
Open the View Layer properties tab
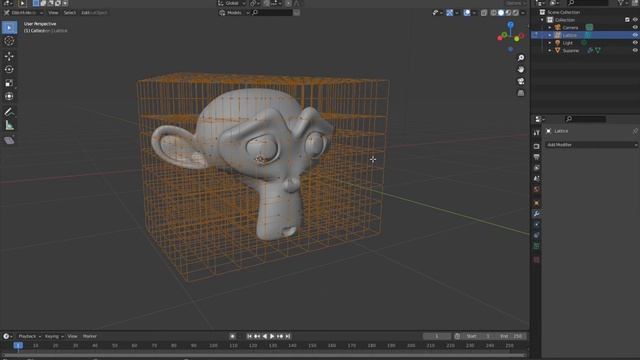coord(536,168)
